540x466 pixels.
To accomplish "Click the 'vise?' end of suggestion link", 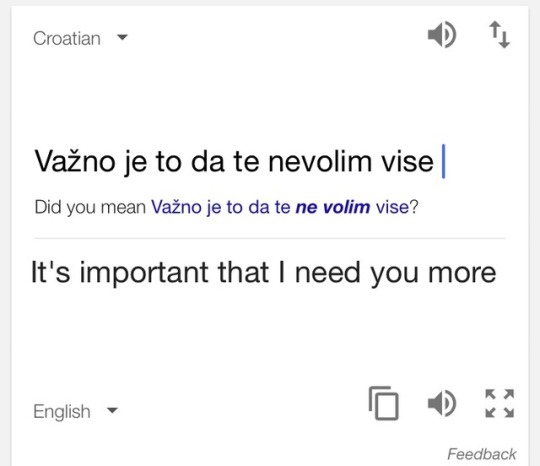I will click(x=397, y=207).
